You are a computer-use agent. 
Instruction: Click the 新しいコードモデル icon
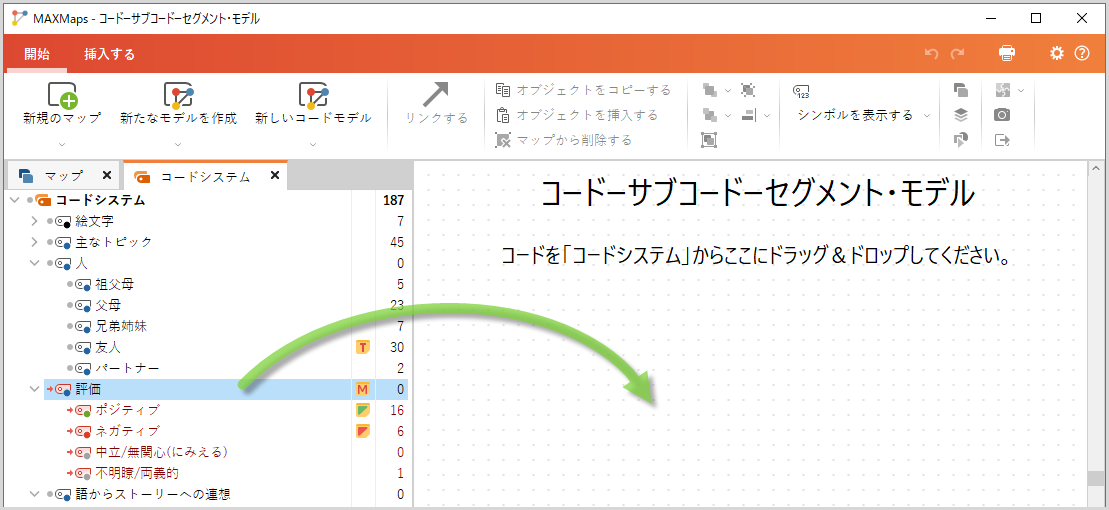click(x=313, y=95)
